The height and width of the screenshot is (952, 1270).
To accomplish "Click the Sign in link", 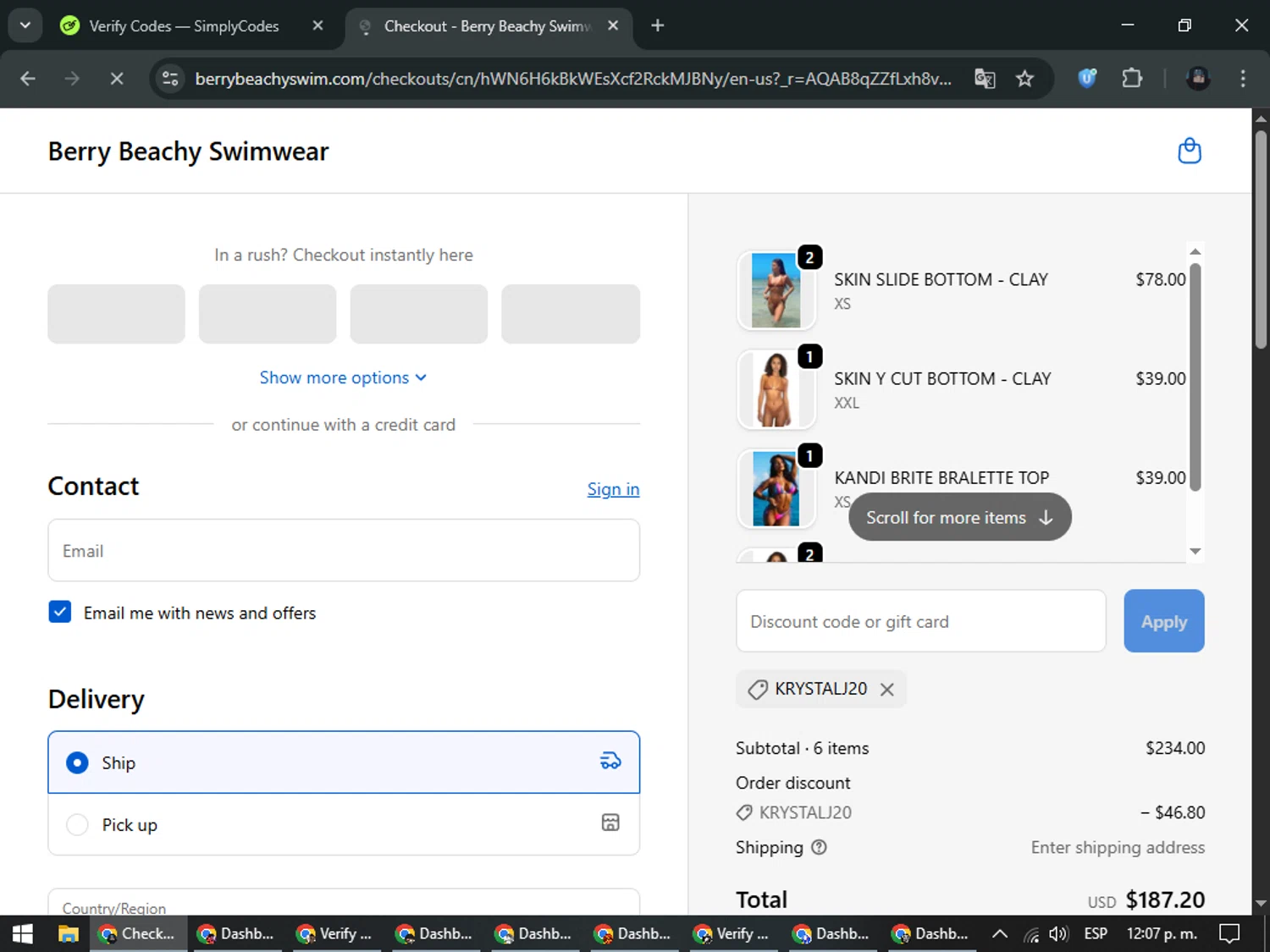I will coord(613,489).
